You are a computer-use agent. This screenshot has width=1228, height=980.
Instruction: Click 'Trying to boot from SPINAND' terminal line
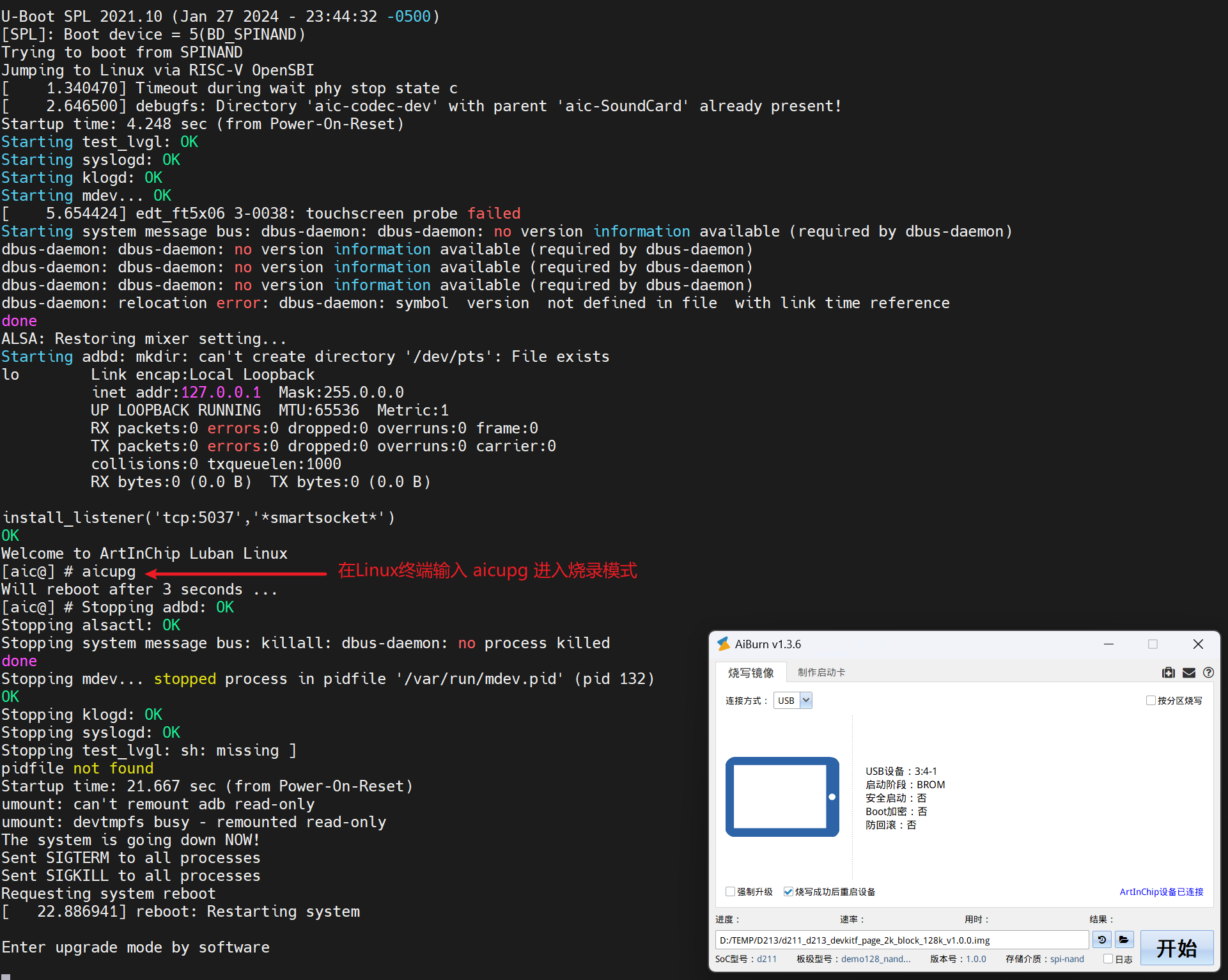pyautogui.click(x=122, y=52)
